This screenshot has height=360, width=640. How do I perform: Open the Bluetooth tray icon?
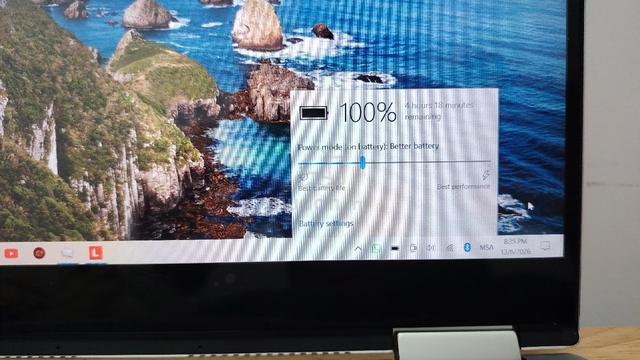click(x=467, y=247)
